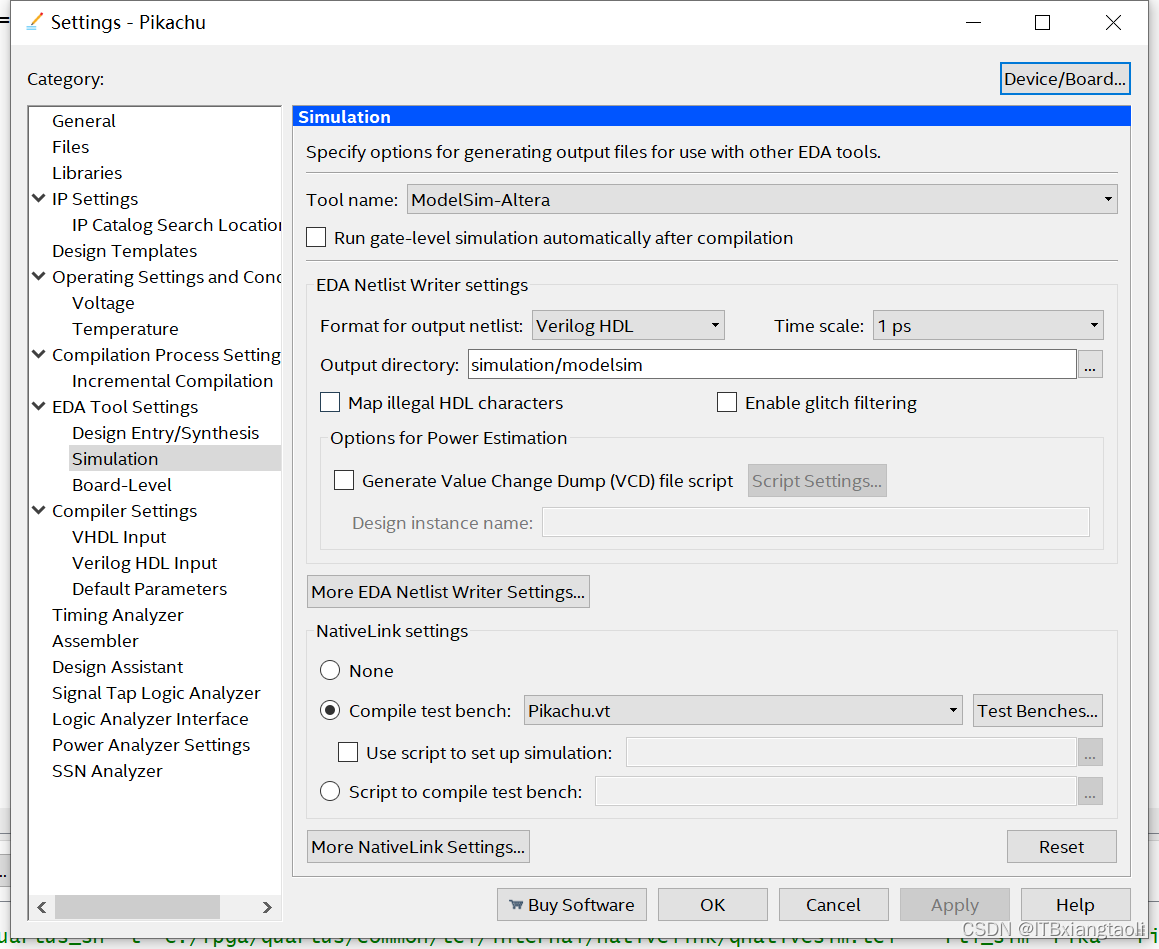This screenshot has width=1159, height=949.
Task: Select Libraries category
Action: pyautogui.click(x=87, y=173)
